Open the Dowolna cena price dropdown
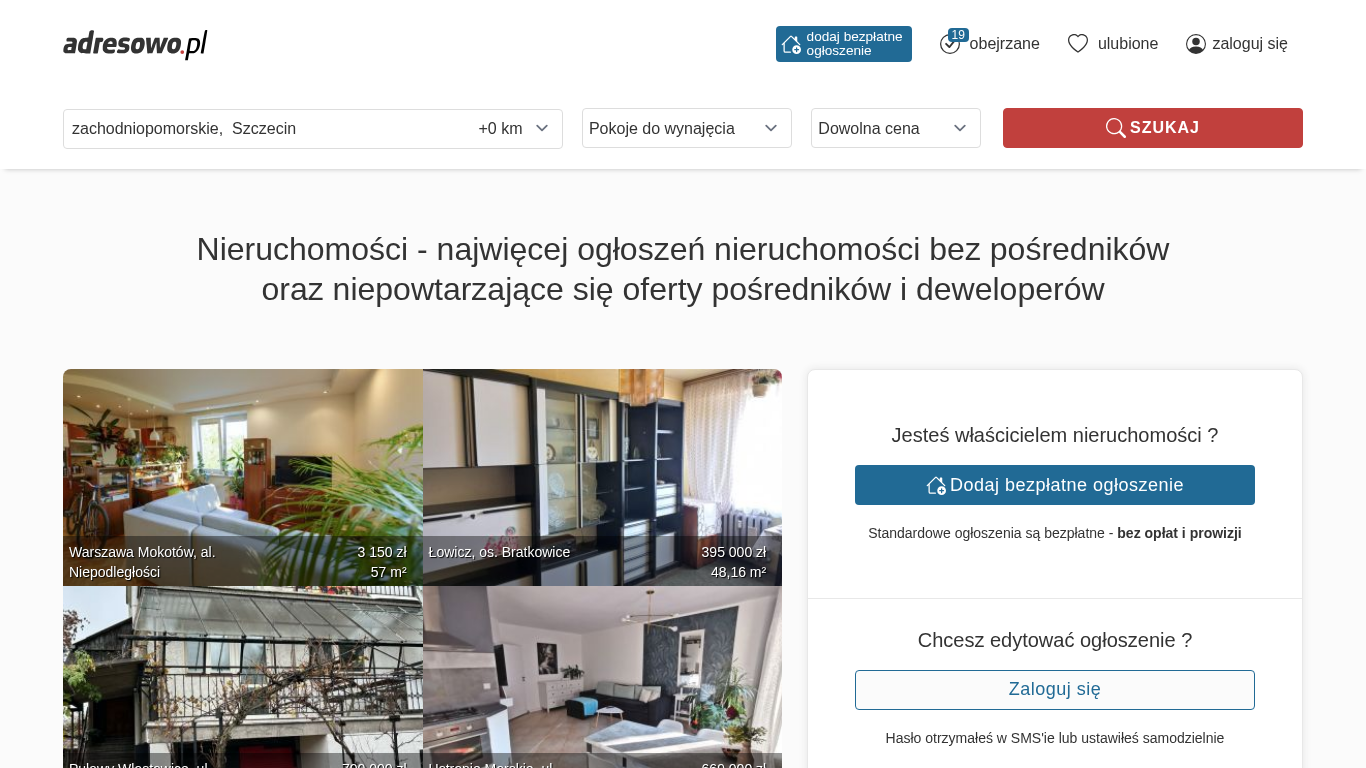The height and width of the screenshot is (768, 1366). coord(896,128)
